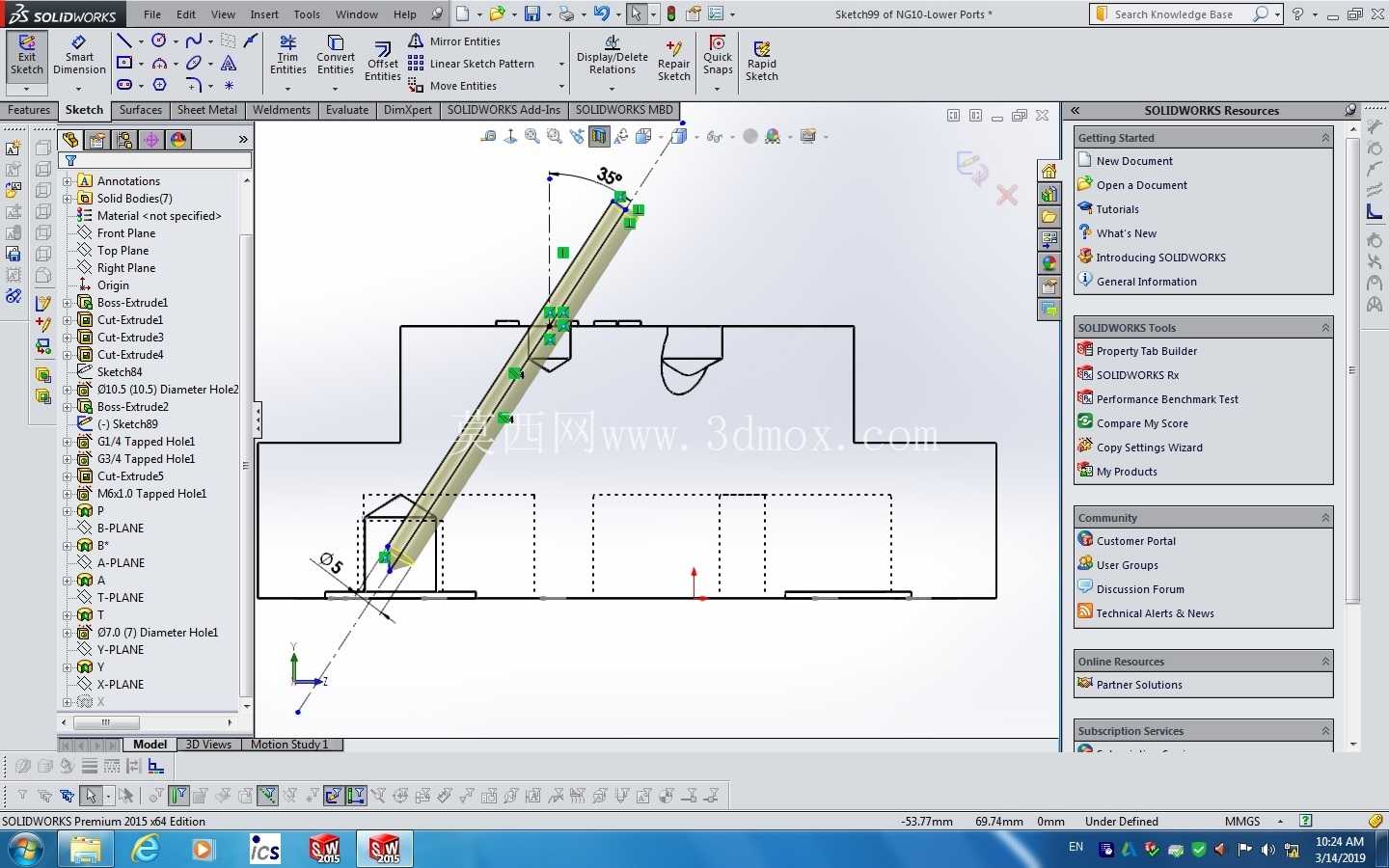Open the Partner Solutions link
Viewport: 1389px width, 868px height.
(1139, 685)
